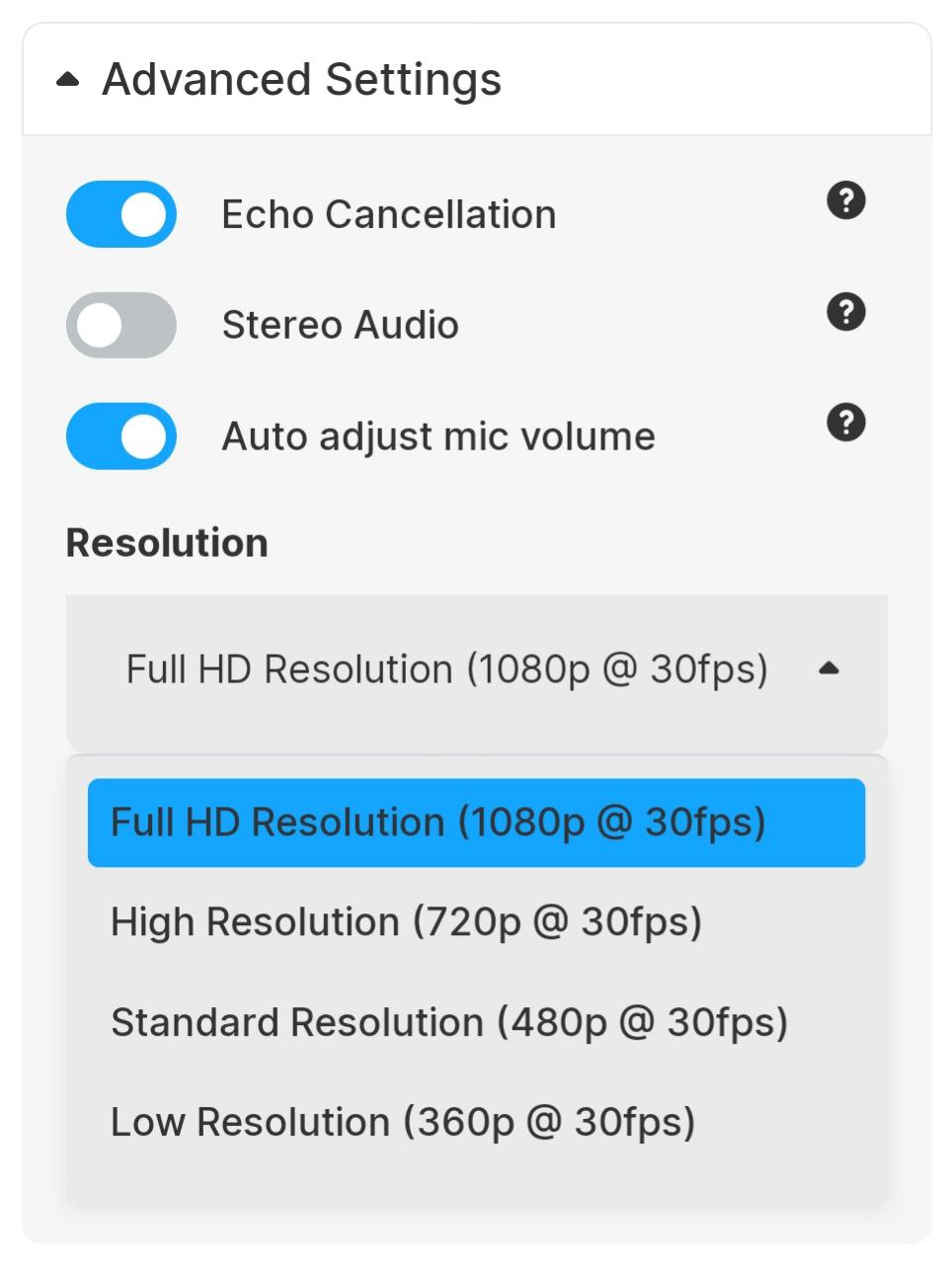
Task: Click the Echo Cancellation label text
Action: tap(388, 213)
